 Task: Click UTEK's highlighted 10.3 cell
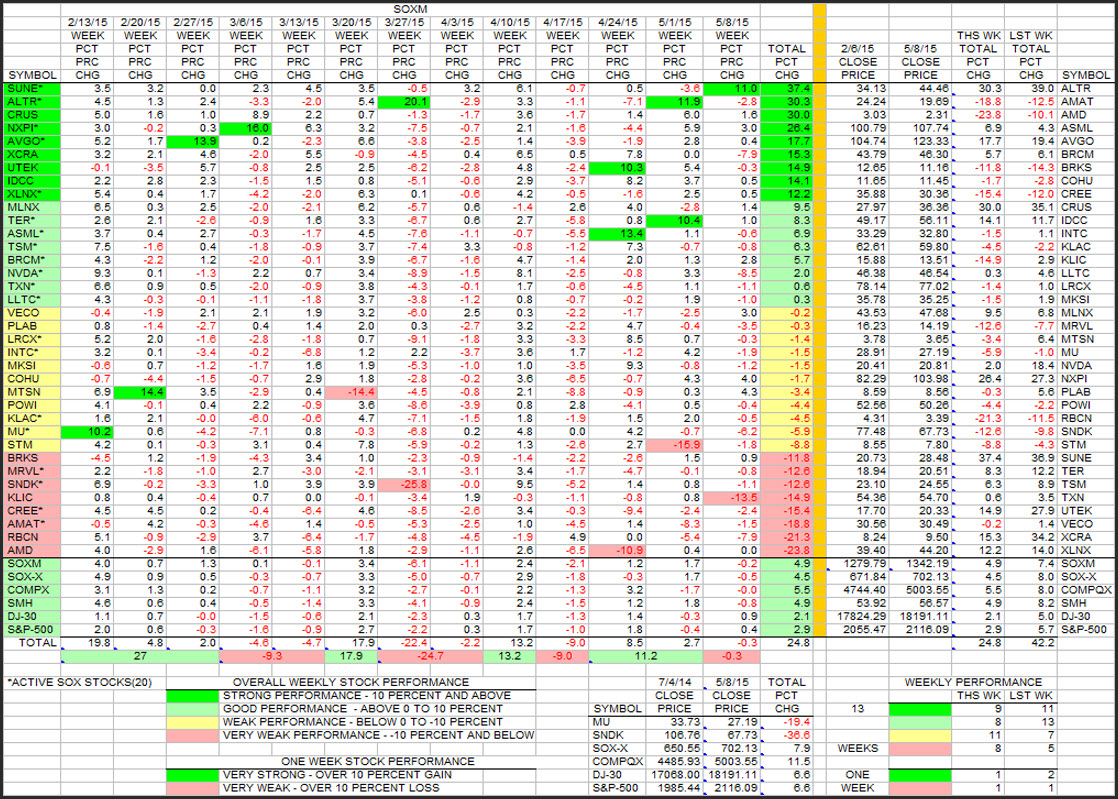tap(617, 167)
